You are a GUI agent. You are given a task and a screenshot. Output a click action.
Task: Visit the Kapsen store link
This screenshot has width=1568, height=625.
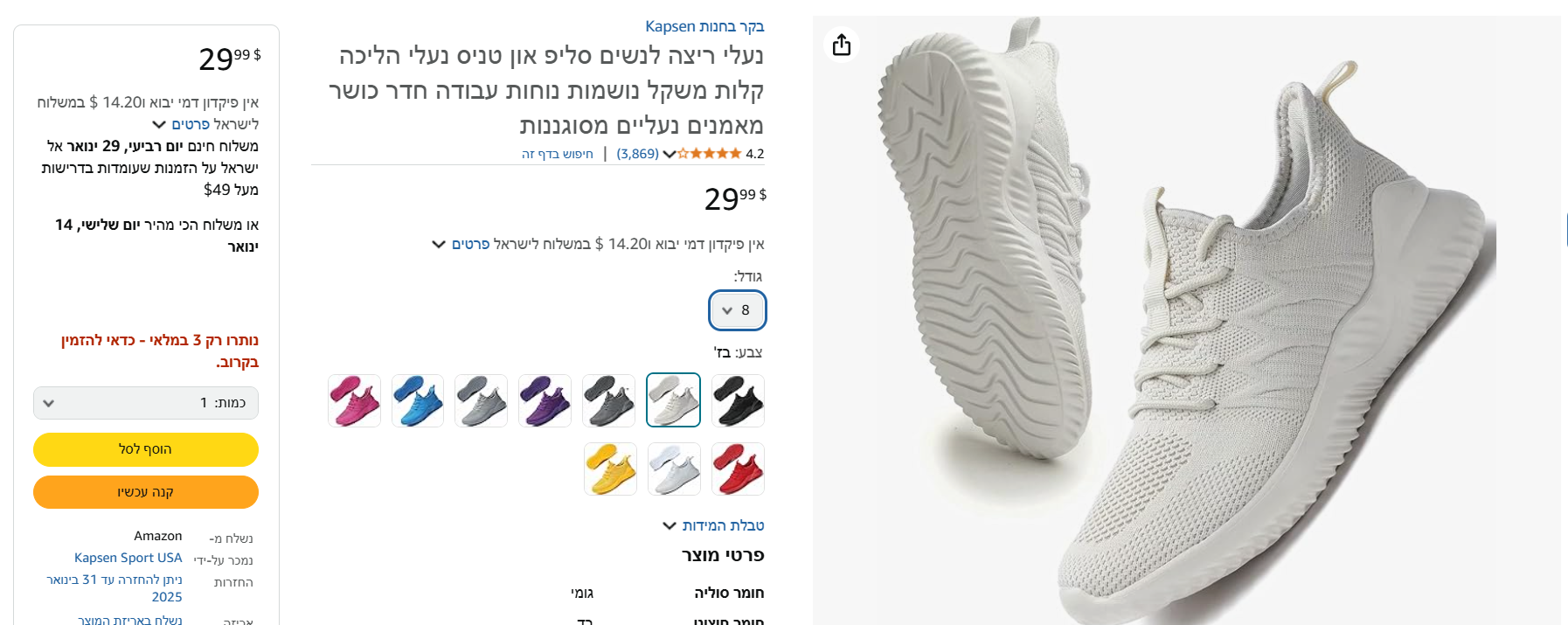704,26
